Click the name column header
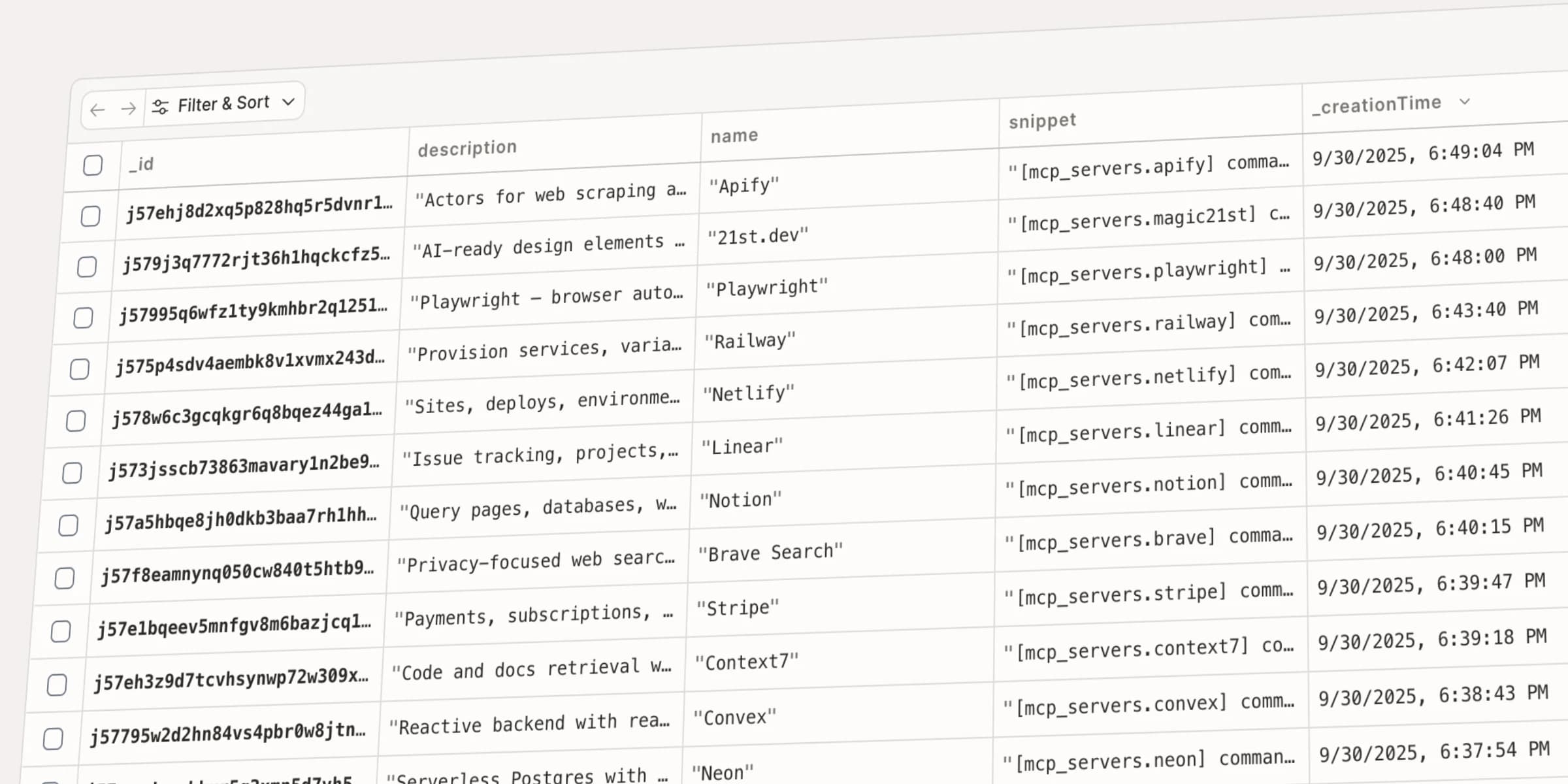The image size is (1568, 784). tap(734, 136)
